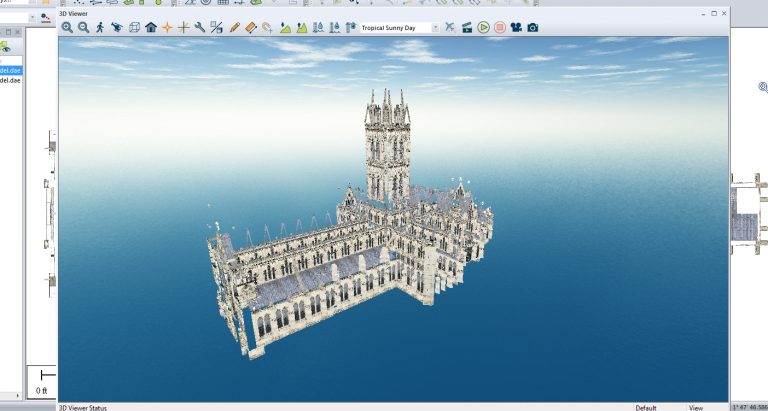Viewport: 768px width, 411px height.
Task: Click the video camera record icon
Action: coord(516,27)
